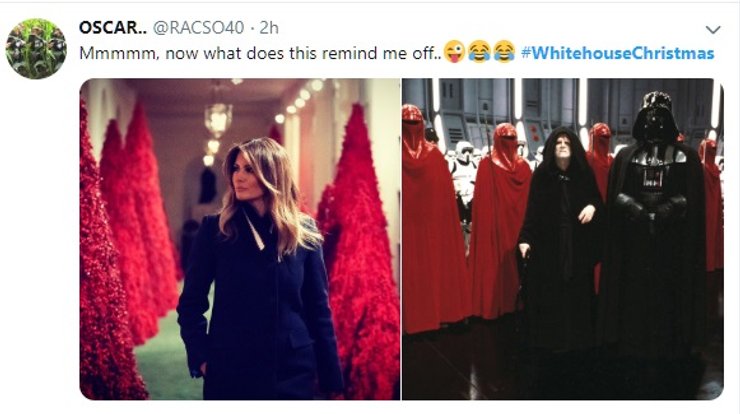
Task: Click the first laughing-crying emoji
Action: (479, 52)
